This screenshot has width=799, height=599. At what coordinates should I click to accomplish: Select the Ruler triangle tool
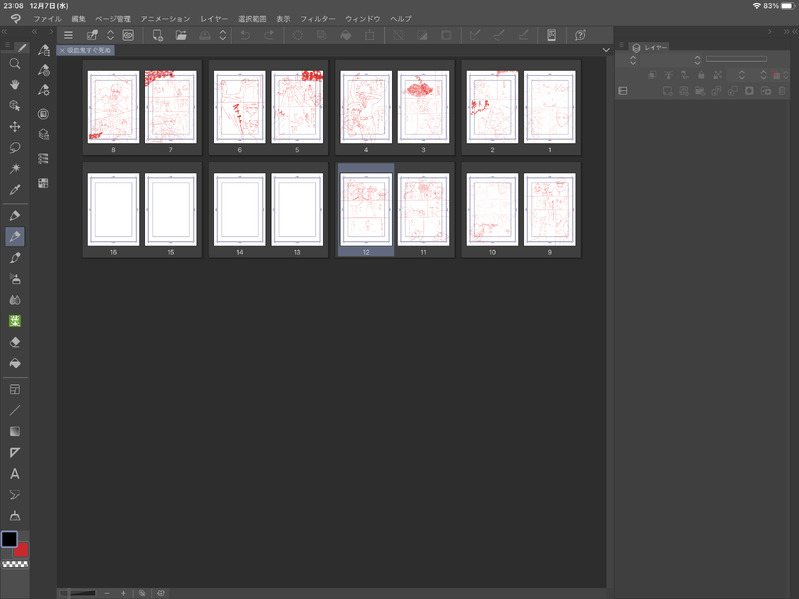coord(15,452)
